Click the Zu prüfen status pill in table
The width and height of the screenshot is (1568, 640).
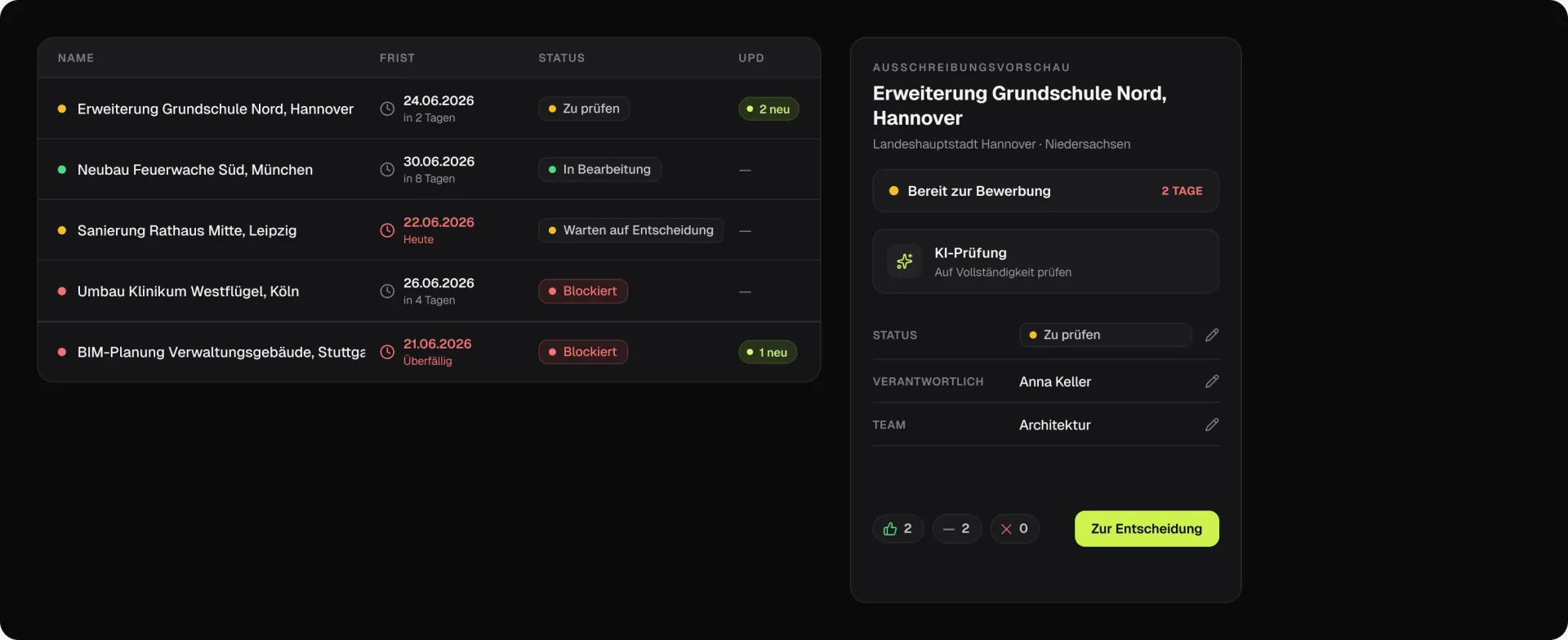pyautogui.click(x=584, y=109)
